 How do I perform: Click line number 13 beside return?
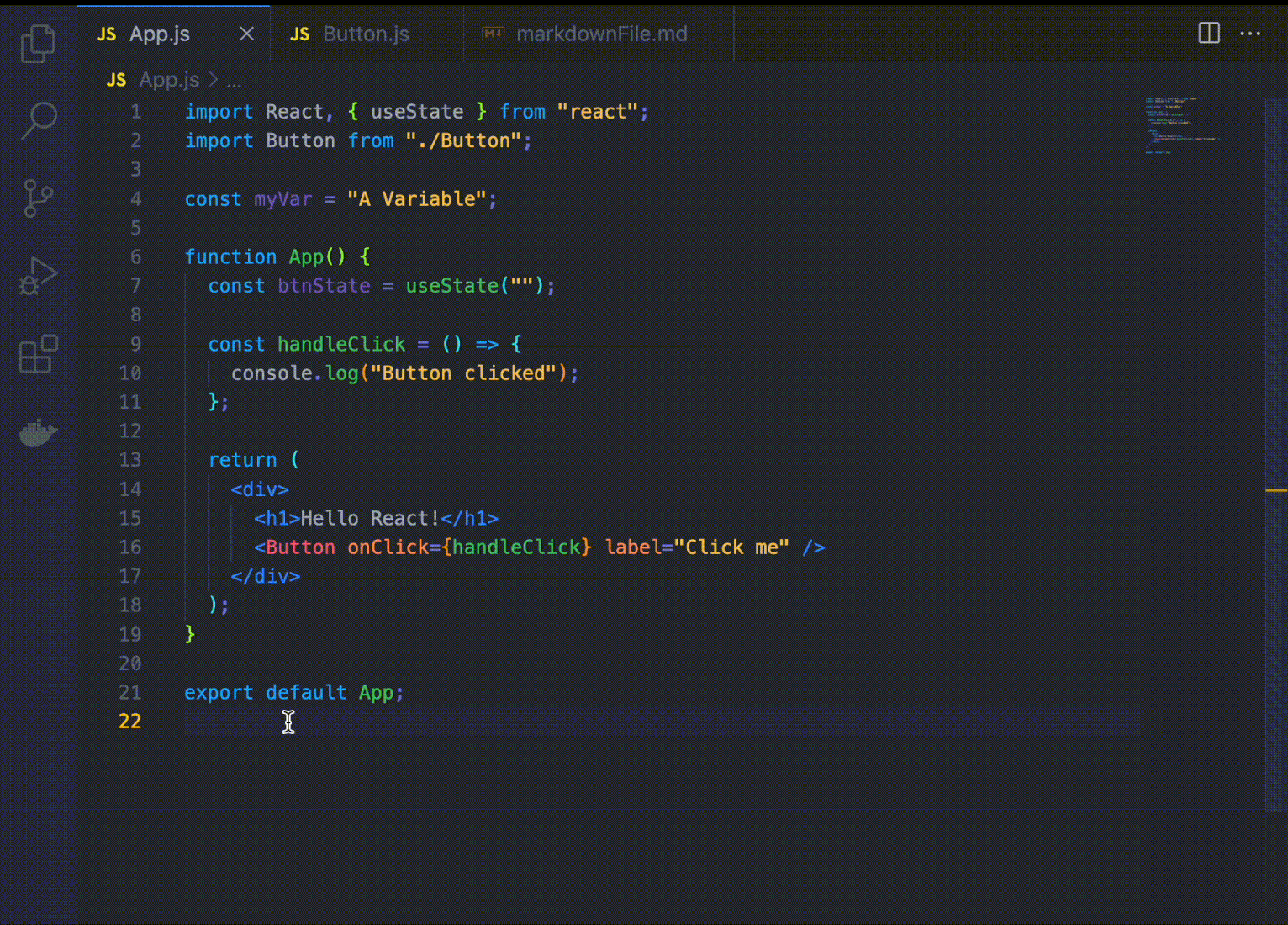coord(130,460)
